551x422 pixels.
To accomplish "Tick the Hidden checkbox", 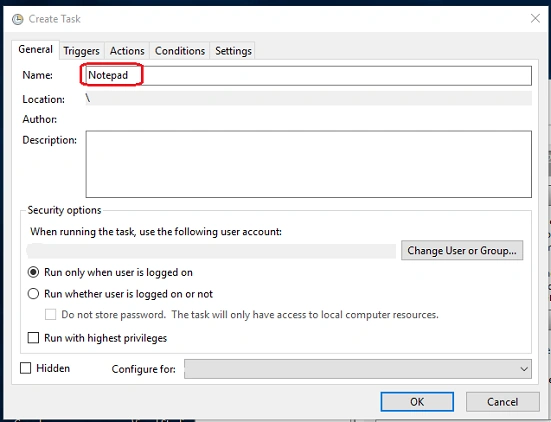I will tap(25, 368).
